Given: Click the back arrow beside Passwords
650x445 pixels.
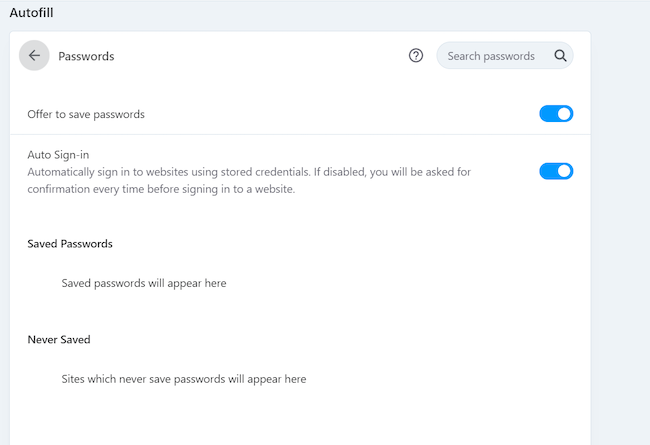Looking at the screenshot, I should [x=34, y=56].
